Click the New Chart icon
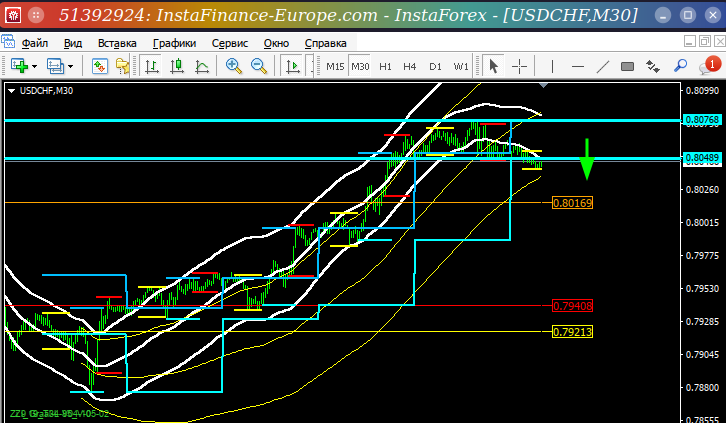The width and height of the screenshot is (726, 423). [19, 66]
